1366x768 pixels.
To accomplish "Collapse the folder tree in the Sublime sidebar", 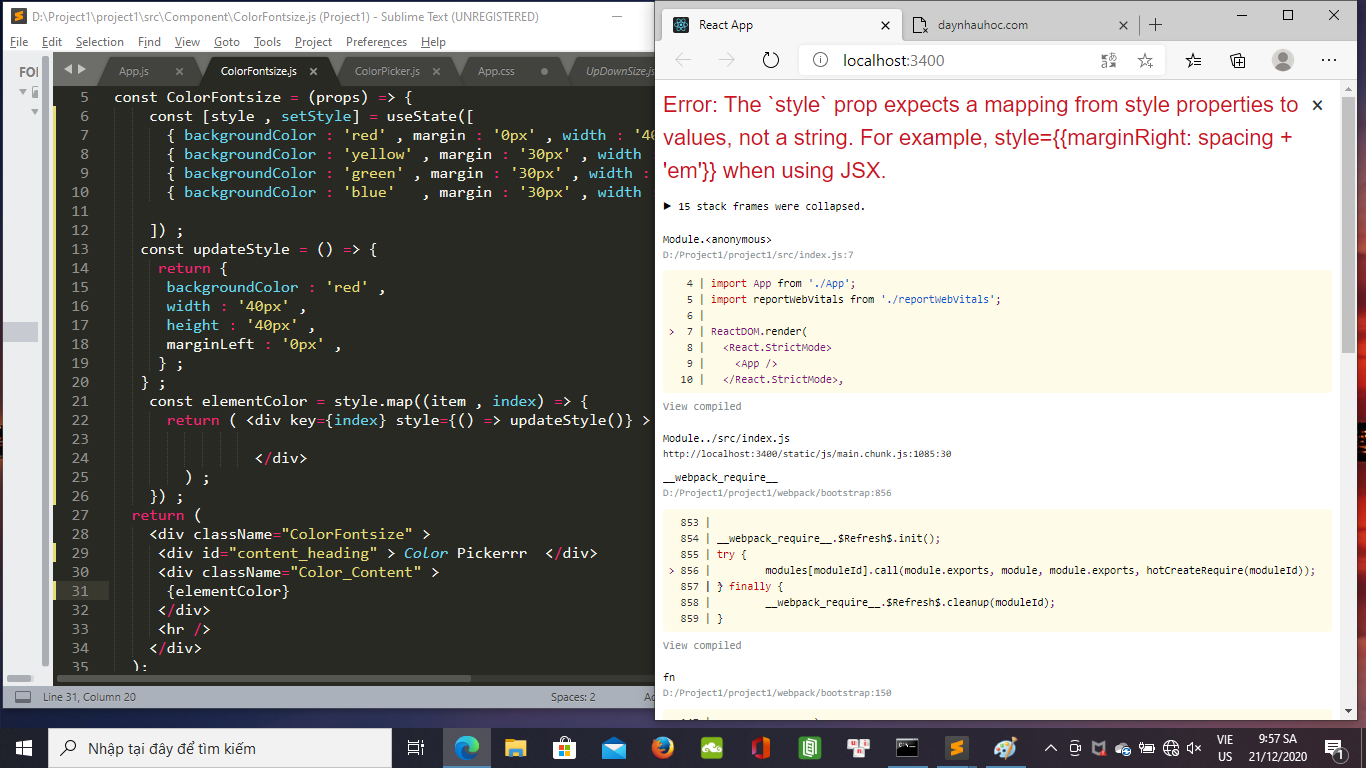I will pos(23,92).
